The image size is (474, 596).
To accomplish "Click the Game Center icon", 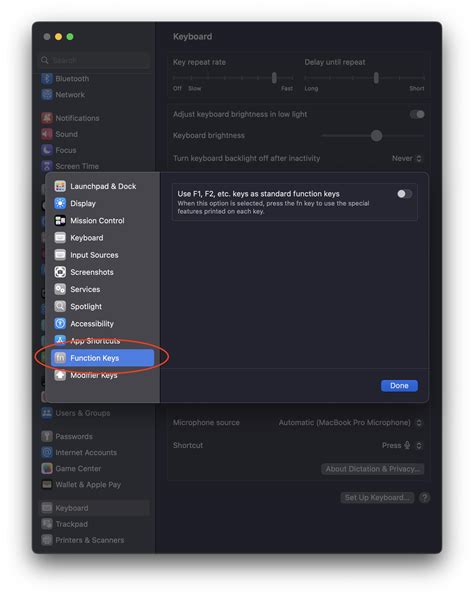I will (x=47, y=468).
